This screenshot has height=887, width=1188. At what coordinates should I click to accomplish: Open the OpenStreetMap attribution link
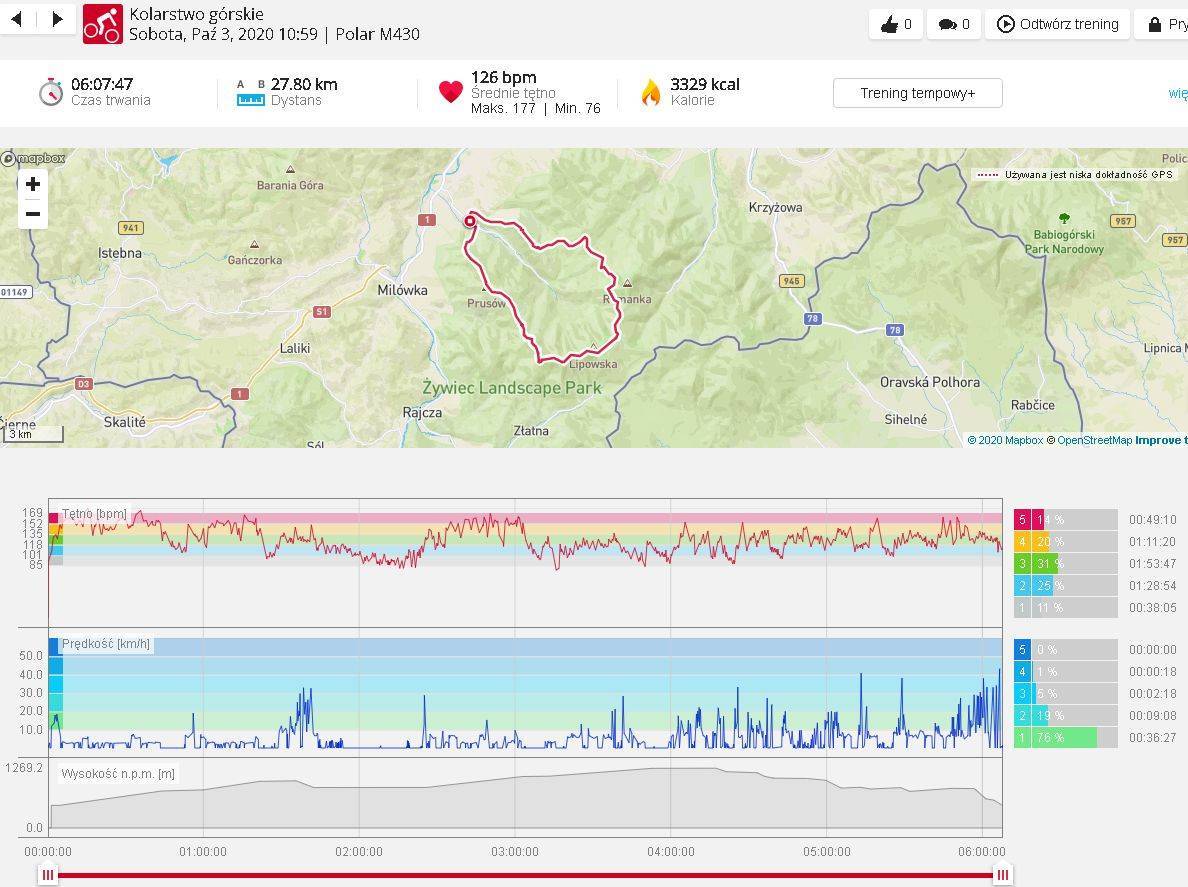(1094, 440)
